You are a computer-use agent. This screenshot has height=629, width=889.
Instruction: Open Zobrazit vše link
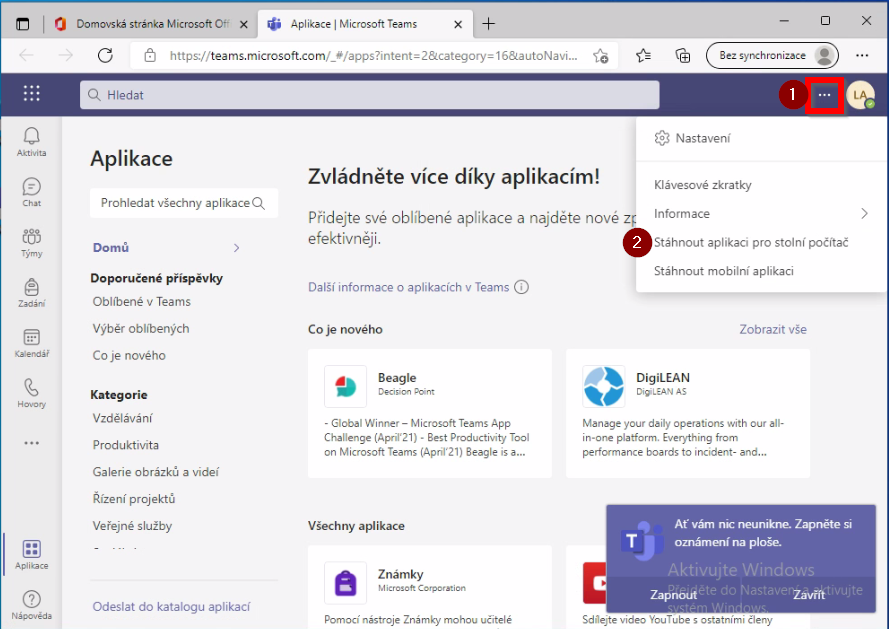coord(773,329)
